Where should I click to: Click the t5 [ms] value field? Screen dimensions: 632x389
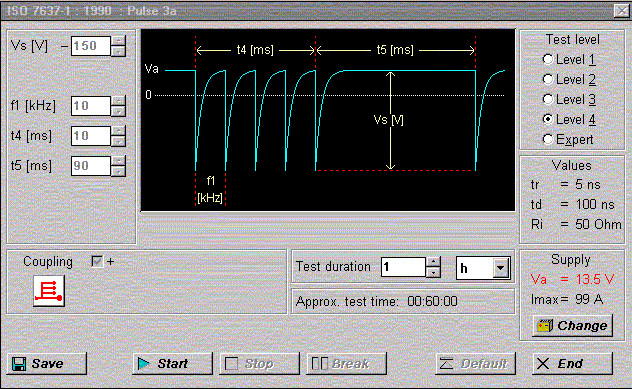pyautogui.click(x=91, y=166)
